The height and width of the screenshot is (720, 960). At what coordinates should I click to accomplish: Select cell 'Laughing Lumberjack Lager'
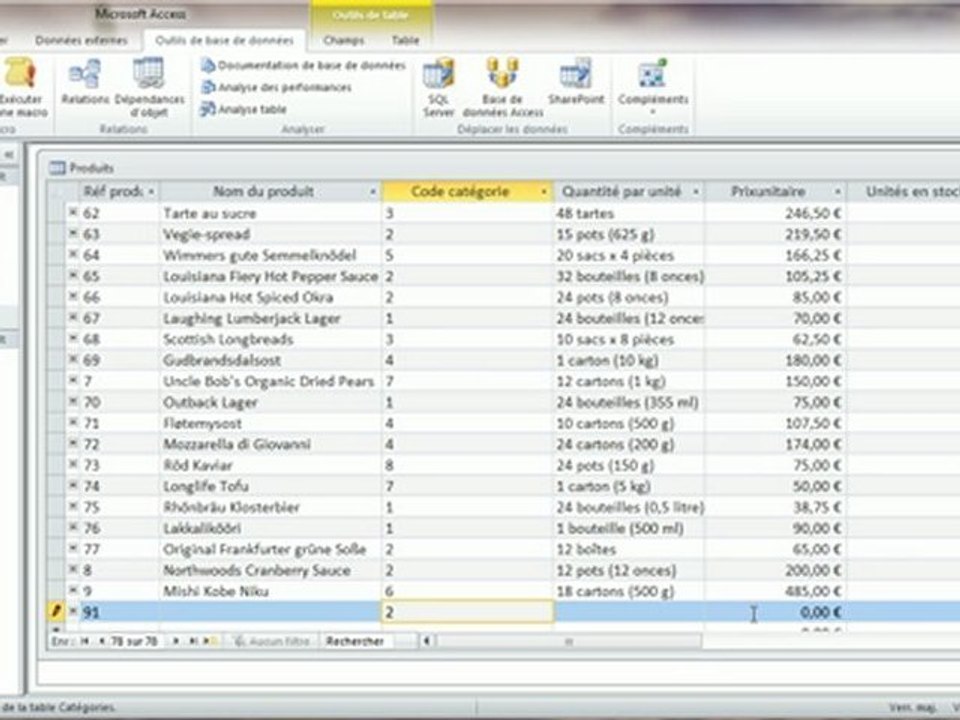pyautogui.click(x=270, y=318)
